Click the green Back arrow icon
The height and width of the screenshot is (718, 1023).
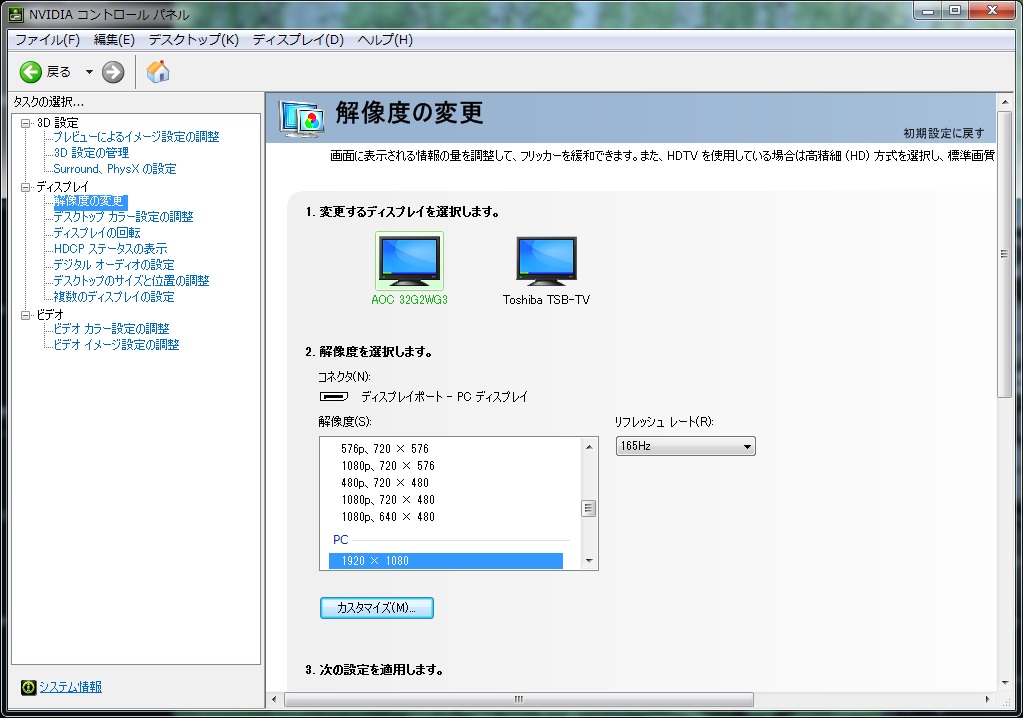pos(30,72)
